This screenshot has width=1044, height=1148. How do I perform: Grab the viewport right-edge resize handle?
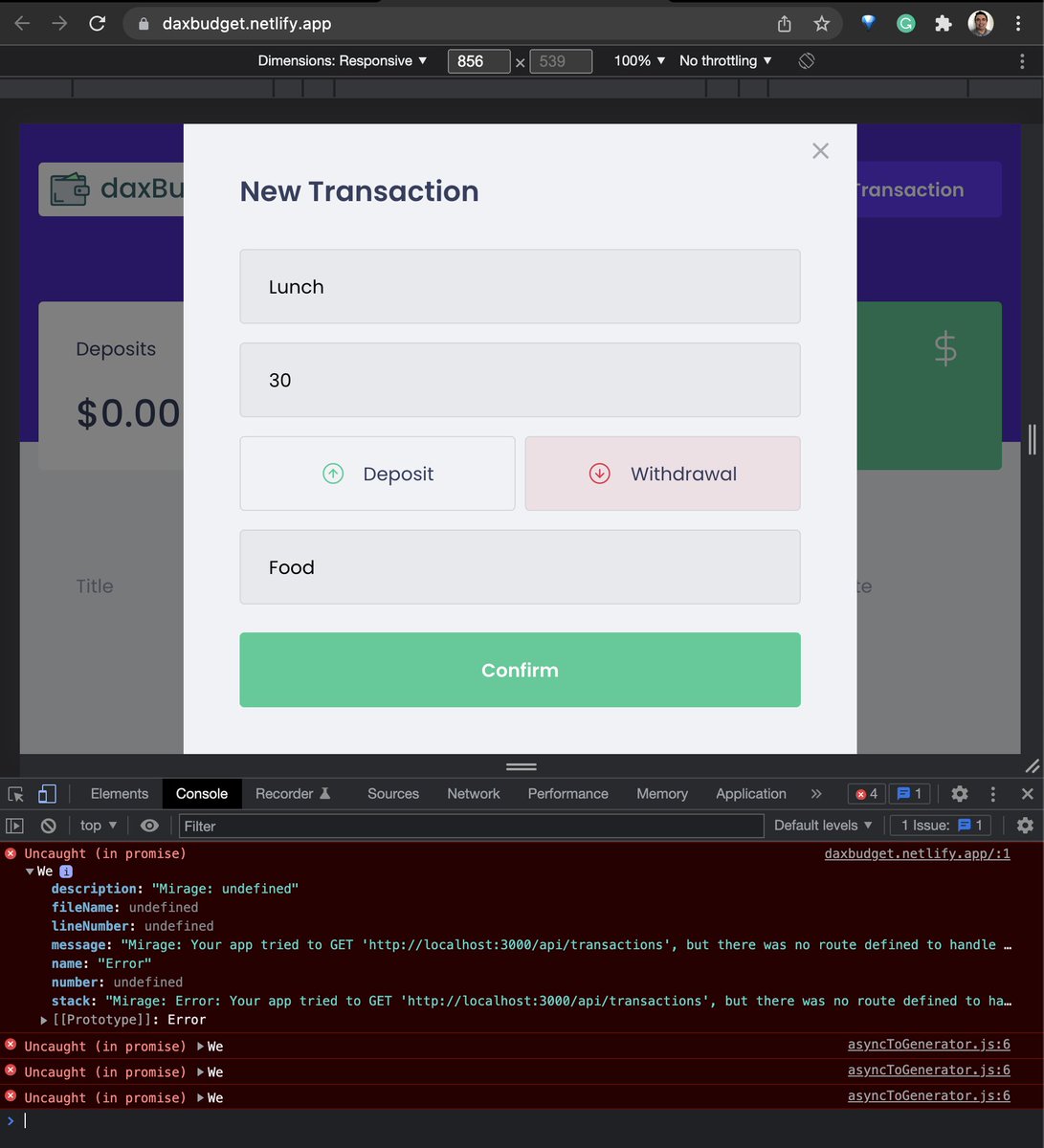coord(1032,439)
